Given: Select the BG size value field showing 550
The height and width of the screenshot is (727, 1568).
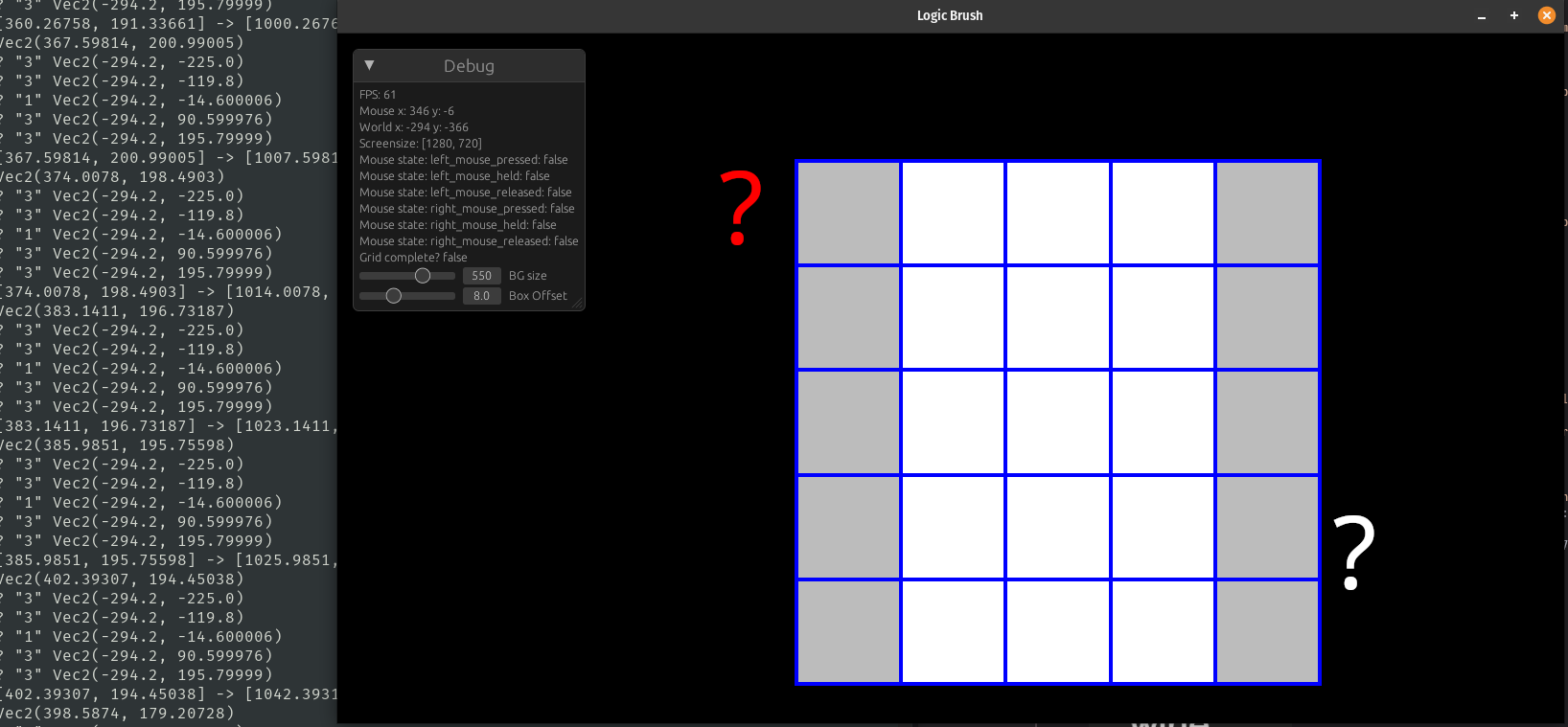Looking at the screenshot, I should 481,276.
